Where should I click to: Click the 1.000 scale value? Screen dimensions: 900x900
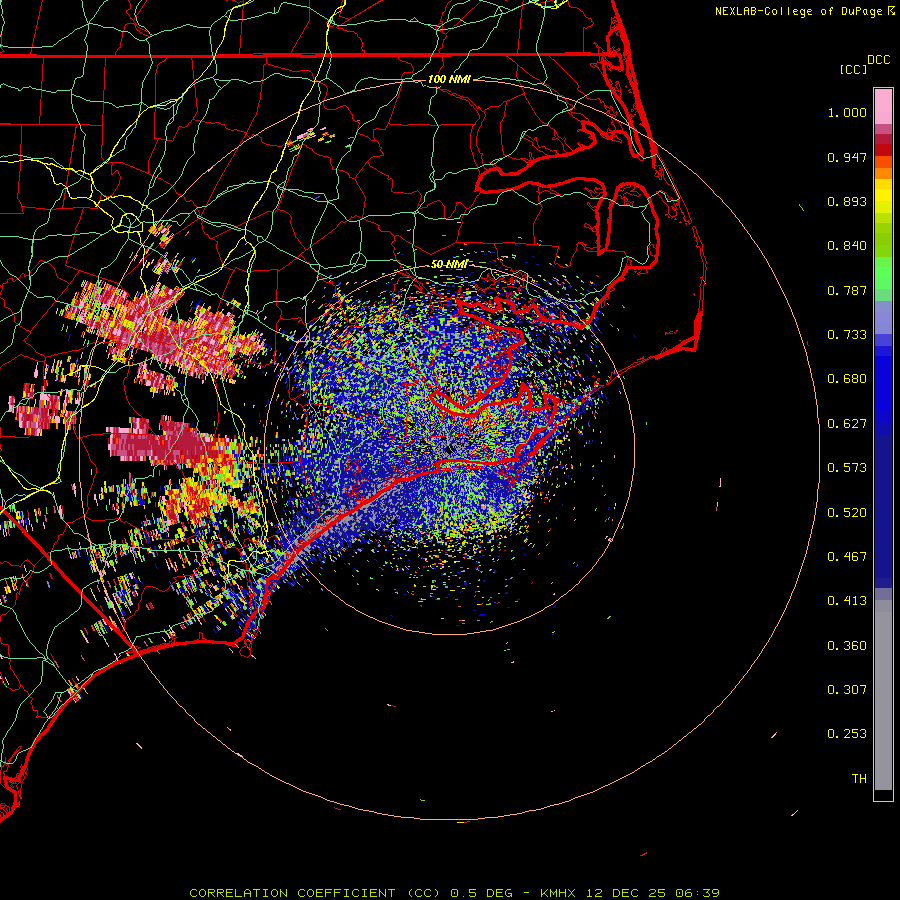point(847,112)
